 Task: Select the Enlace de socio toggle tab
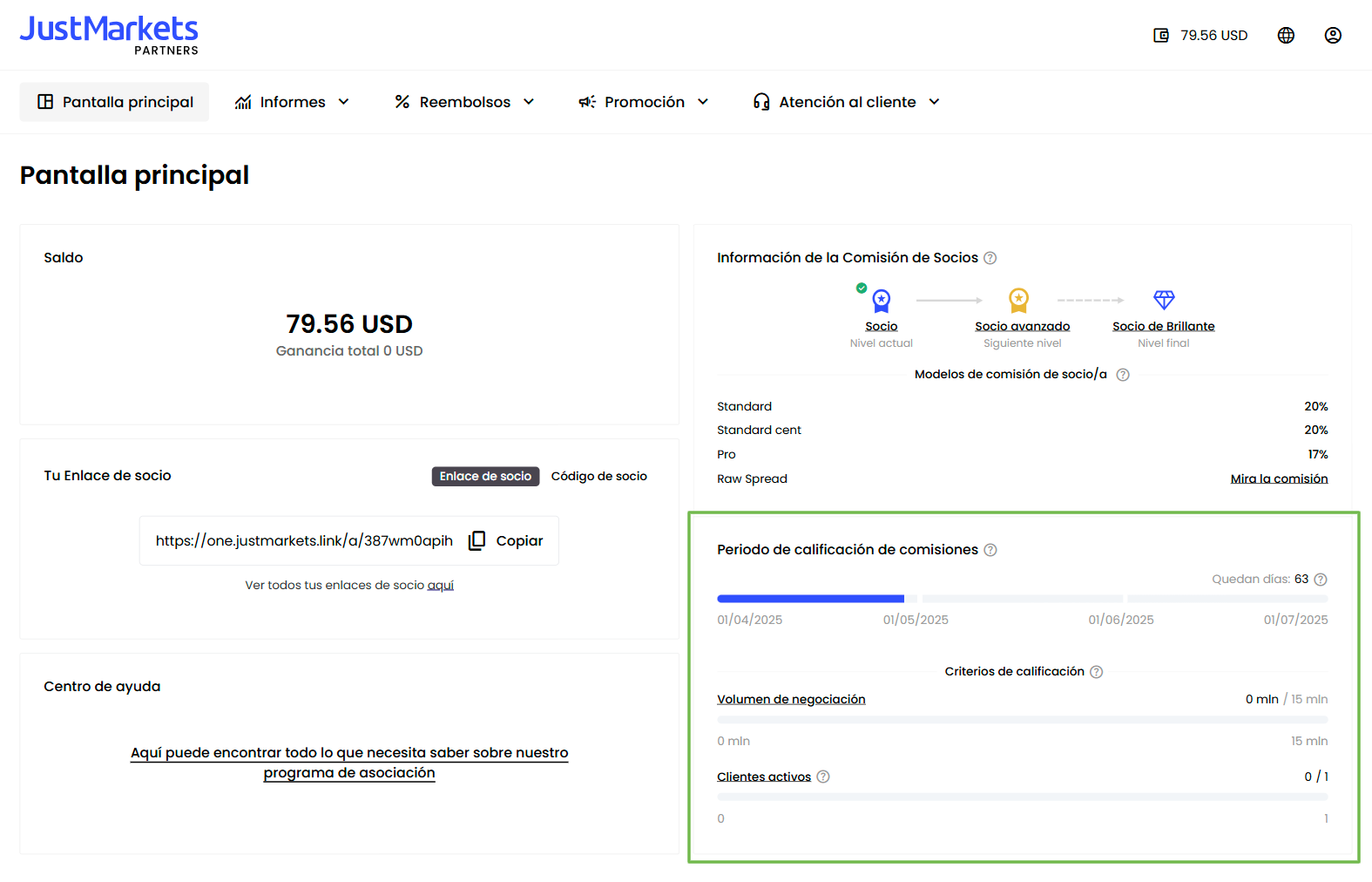point(485,476)
